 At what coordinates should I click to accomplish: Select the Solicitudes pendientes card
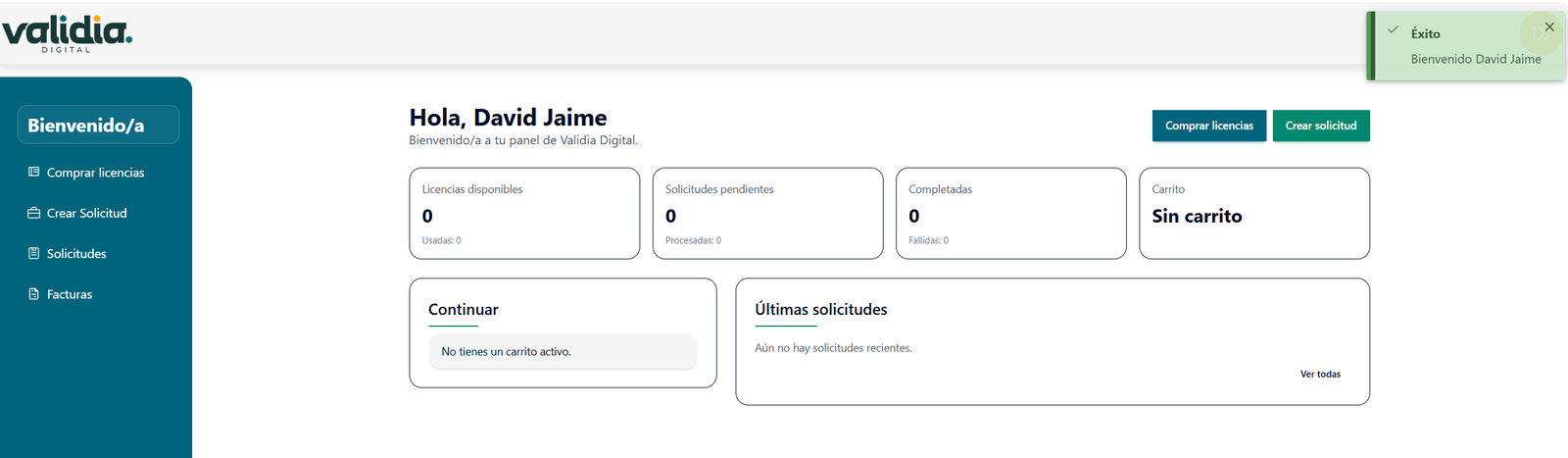(767, 214)
